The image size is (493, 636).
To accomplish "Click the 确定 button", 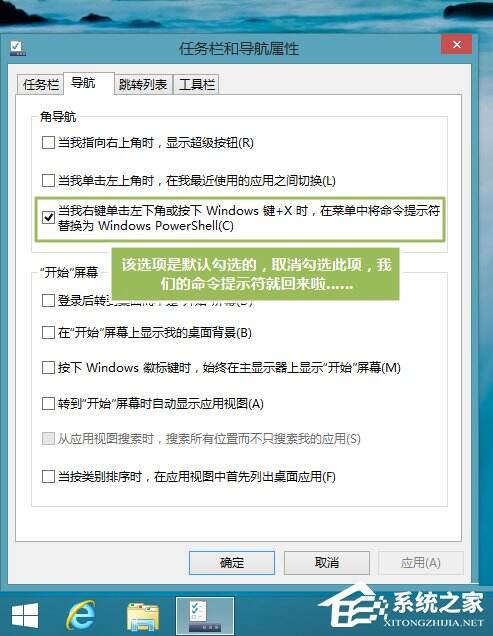I will pos(232,563).
